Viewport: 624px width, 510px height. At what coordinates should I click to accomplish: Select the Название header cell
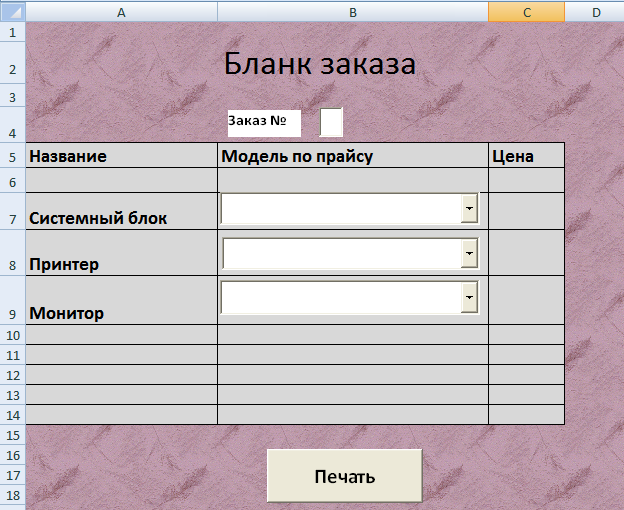click(x=122, y=156)
